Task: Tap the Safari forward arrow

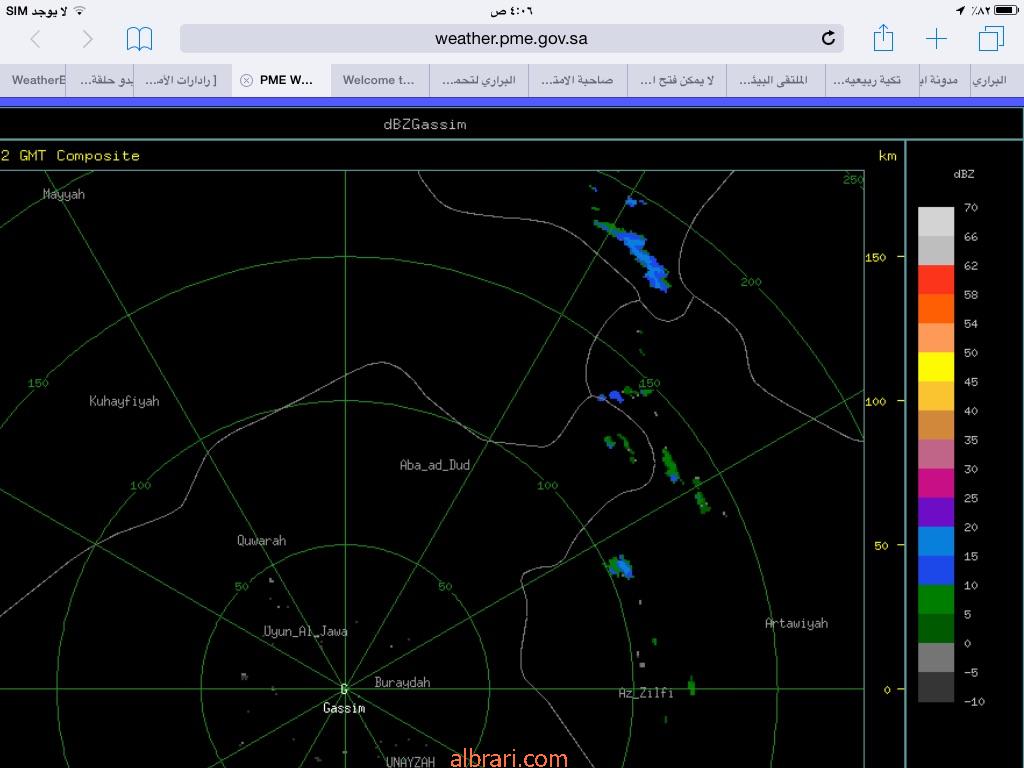Action: point(88,39)
